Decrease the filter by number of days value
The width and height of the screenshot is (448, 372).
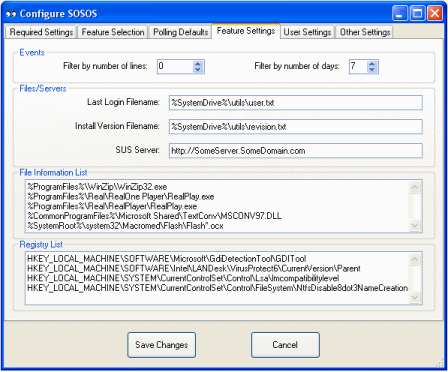click(372, 70)
